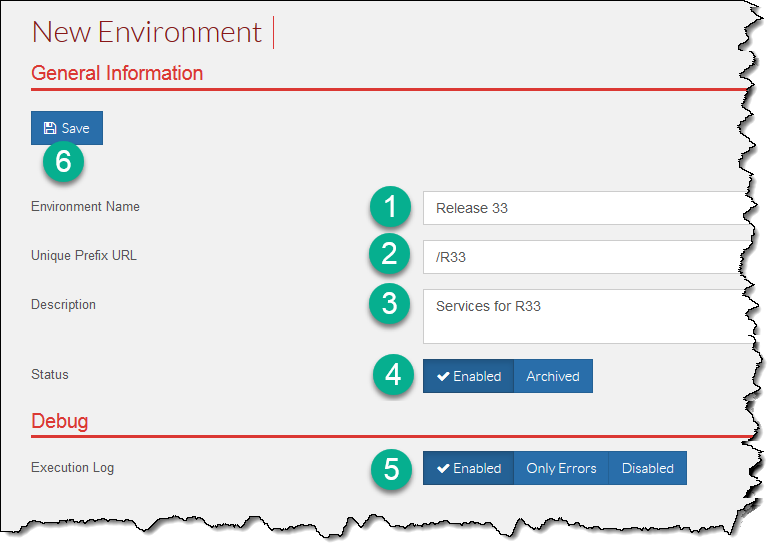Choose Only Errors for Execution Log

click(561, 468)
